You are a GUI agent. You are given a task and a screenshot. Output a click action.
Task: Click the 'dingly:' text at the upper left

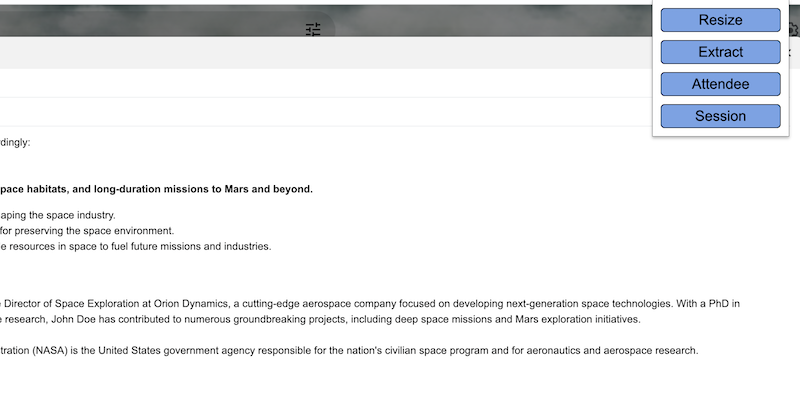(x=15, y=142)
